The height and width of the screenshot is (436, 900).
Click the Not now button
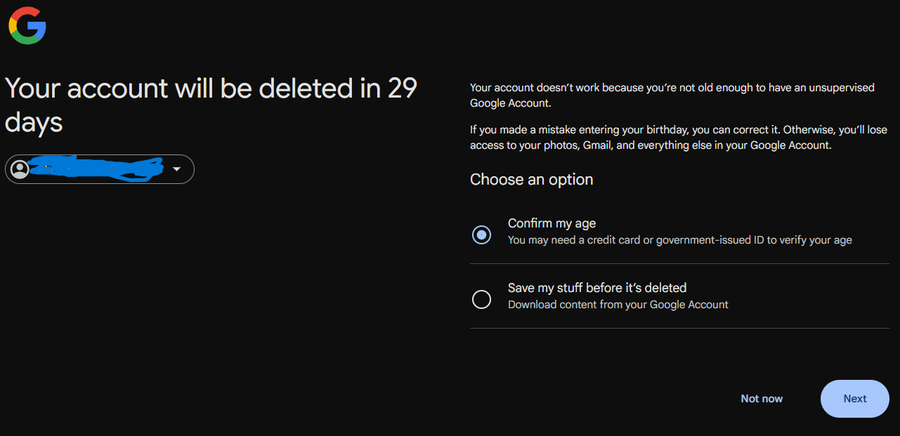pyautogui.click(x=761, y=398)
